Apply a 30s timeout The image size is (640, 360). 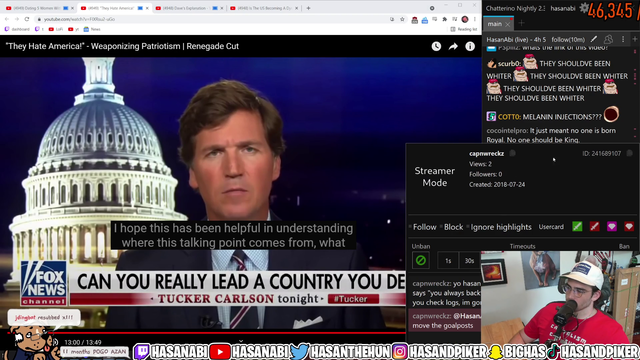[x=469, y=260]
